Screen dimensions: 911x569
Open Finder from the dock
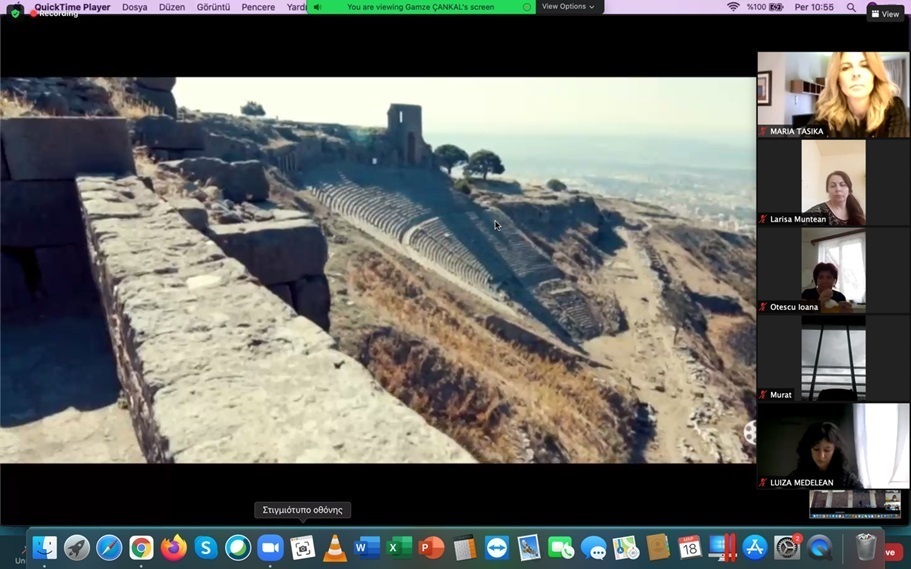[x=45, y=547]
